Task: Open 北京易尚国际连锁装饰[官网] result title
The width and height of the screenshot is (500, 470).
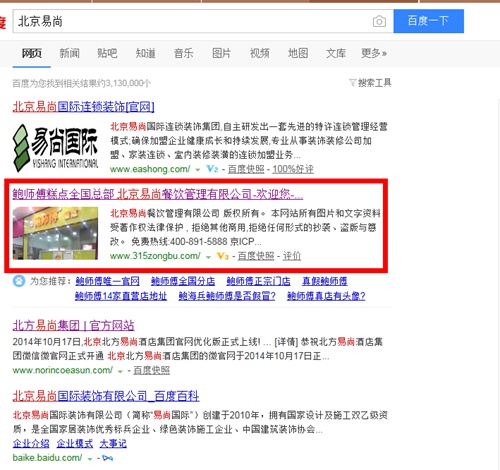Action: click(x=83, y=107)
